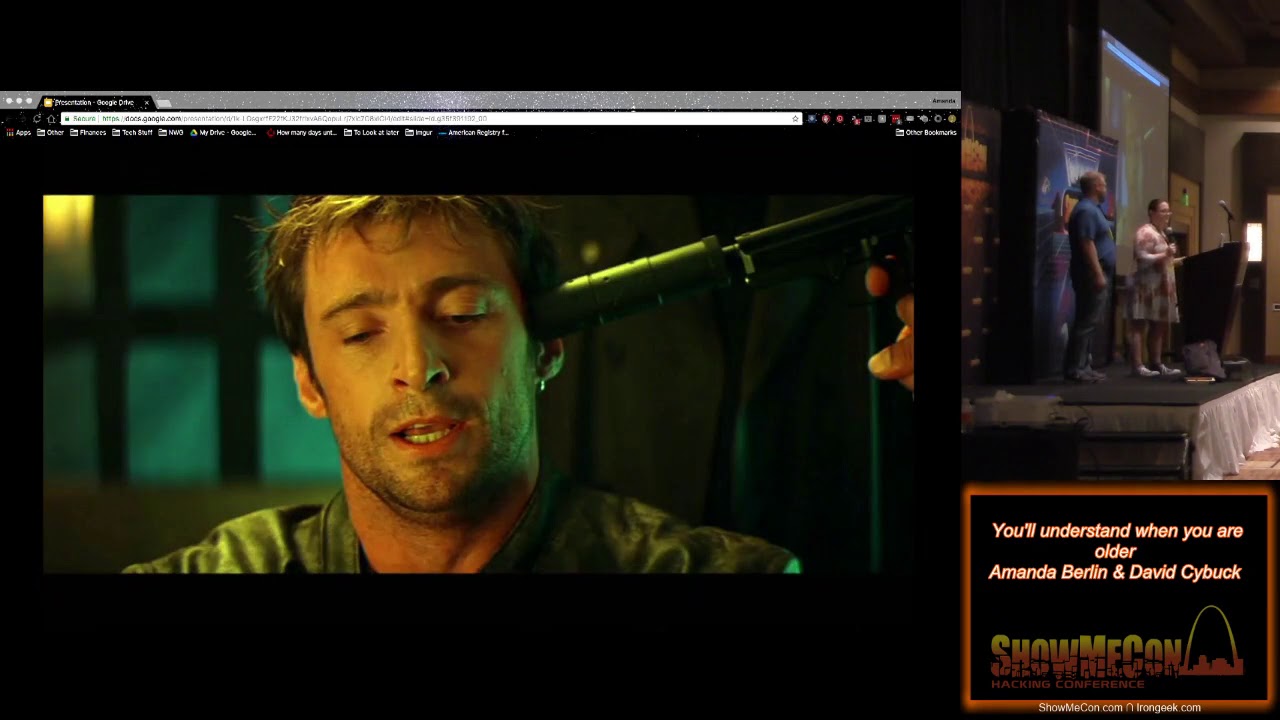Click the movie still slide image
This screenshot has height=720, width=1280.
pyautogui.click(x=478, y=384)
